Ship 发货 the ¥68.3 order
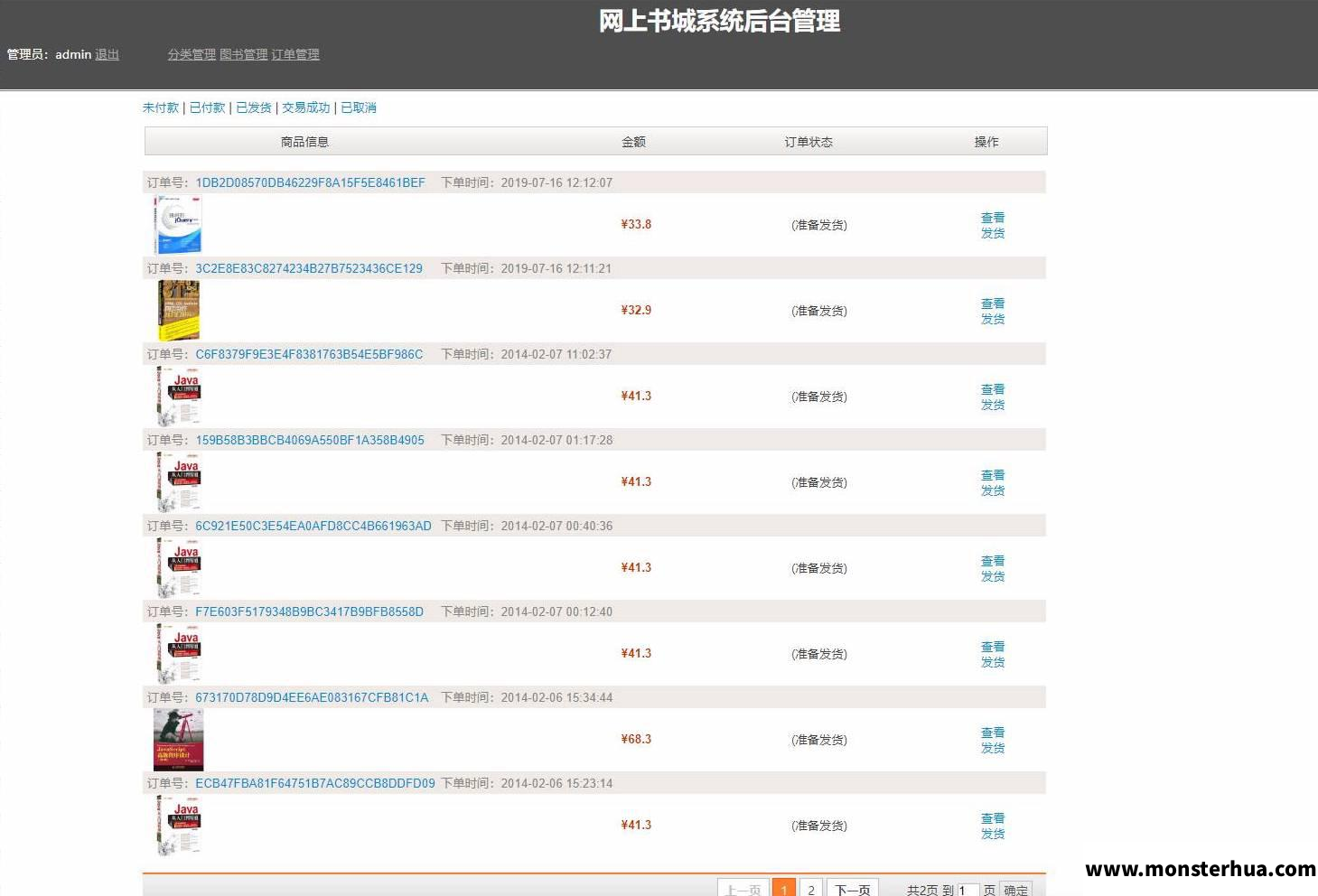Viewport: 1318px width, 896px height. click(993, 748)
